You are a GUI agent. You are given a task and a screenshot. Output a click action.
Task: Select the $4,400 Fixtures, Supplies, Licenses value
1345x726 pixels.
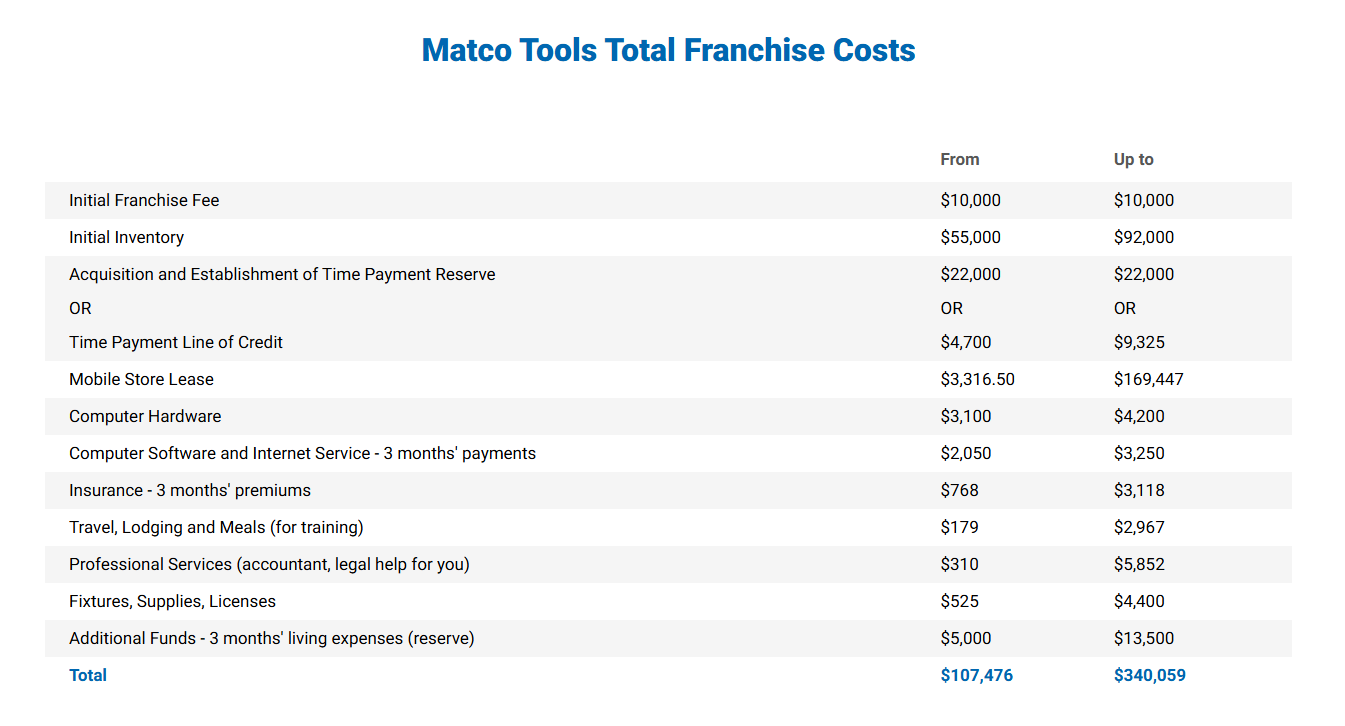point(1139,601)
